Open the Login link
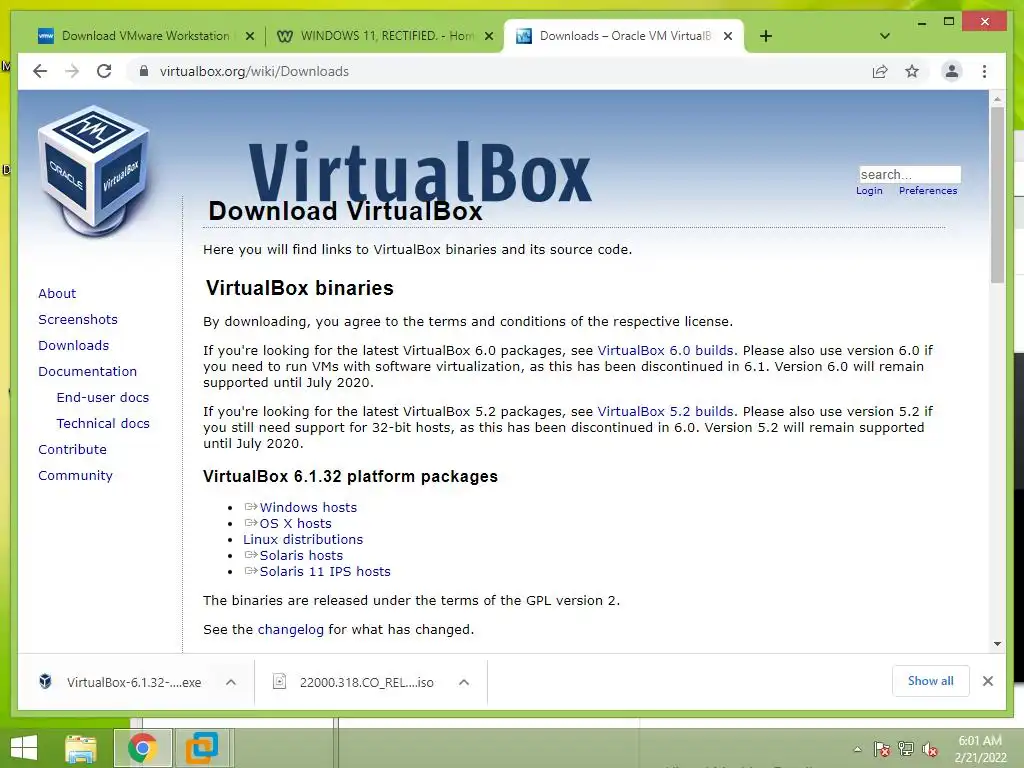Viewport: 1024px width, 768px height. click(869, 191)
